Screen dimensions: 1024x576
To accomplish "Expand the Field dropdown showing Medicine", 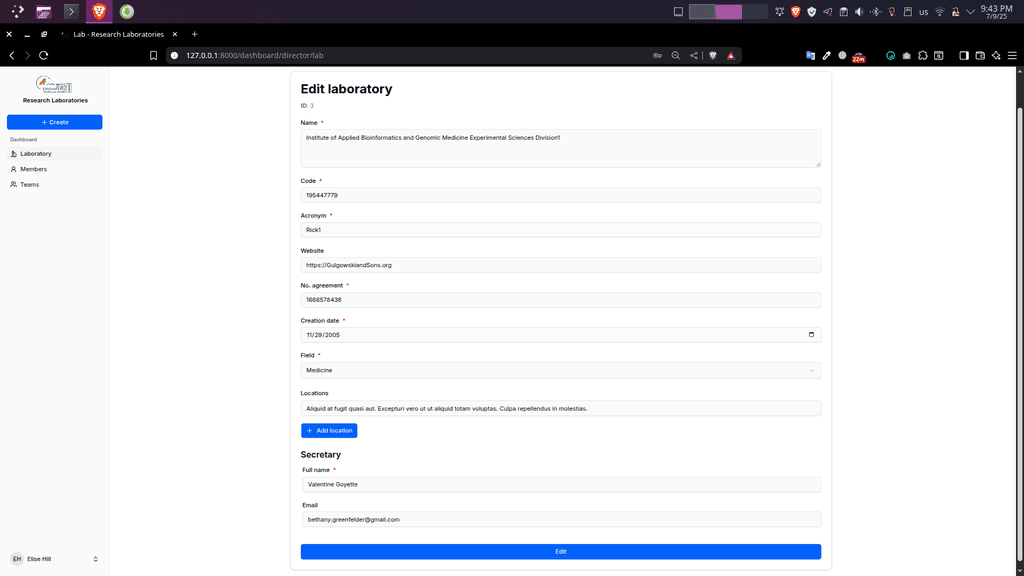I will click(x=560, y=370).
